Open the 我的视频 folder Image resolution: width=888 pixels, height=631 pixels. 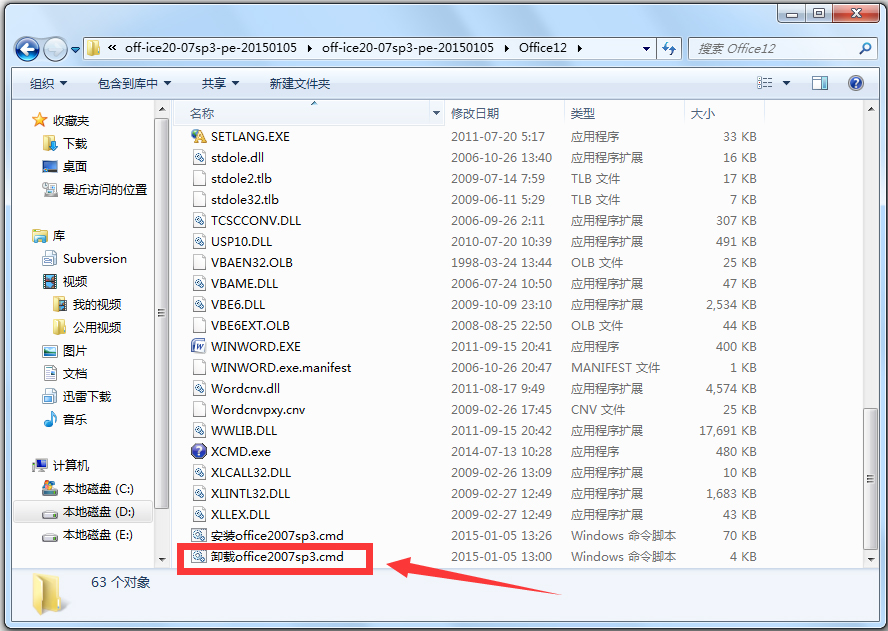pos(87,305)
